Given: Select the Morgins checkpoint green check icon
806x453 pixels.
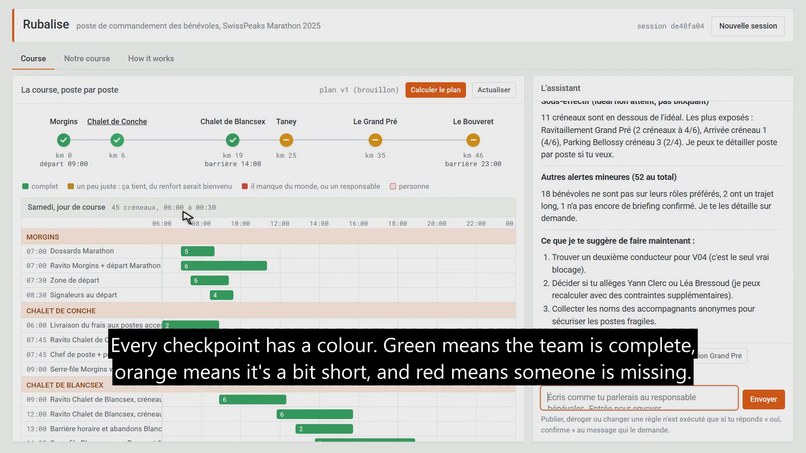Looking at the screenshot, I should [64, 140].
